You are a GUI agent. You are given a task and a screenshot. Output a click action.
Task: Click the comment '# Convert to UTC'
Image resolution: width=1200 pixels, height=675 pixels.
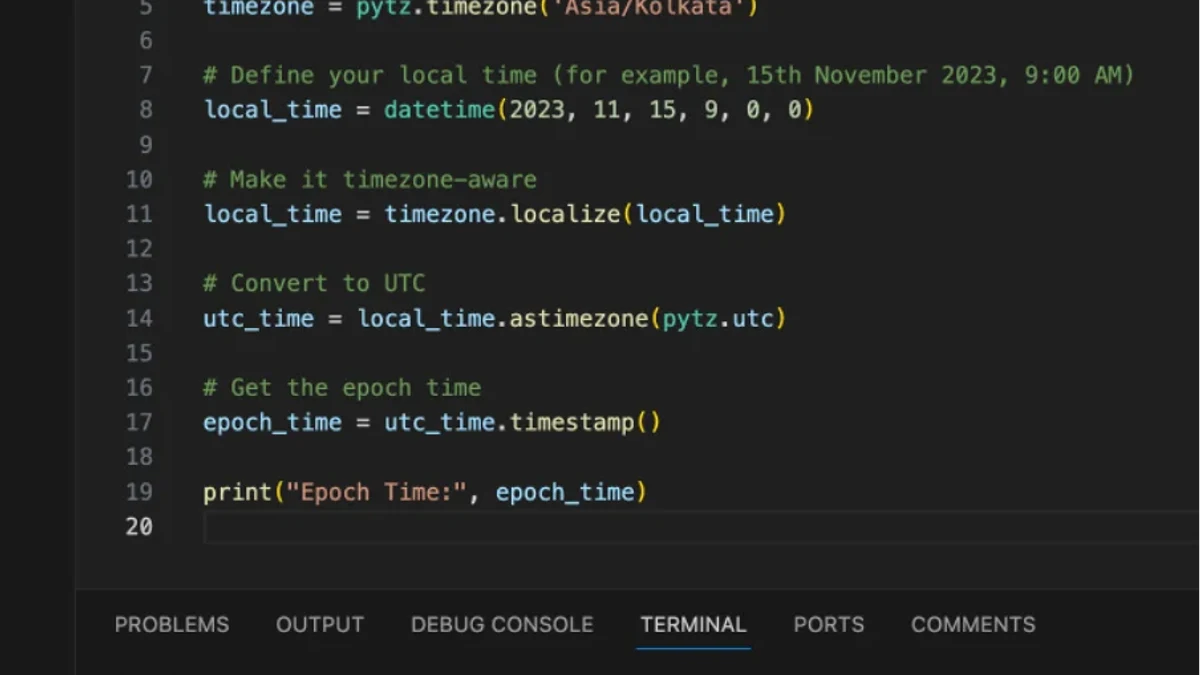[314, 283]
